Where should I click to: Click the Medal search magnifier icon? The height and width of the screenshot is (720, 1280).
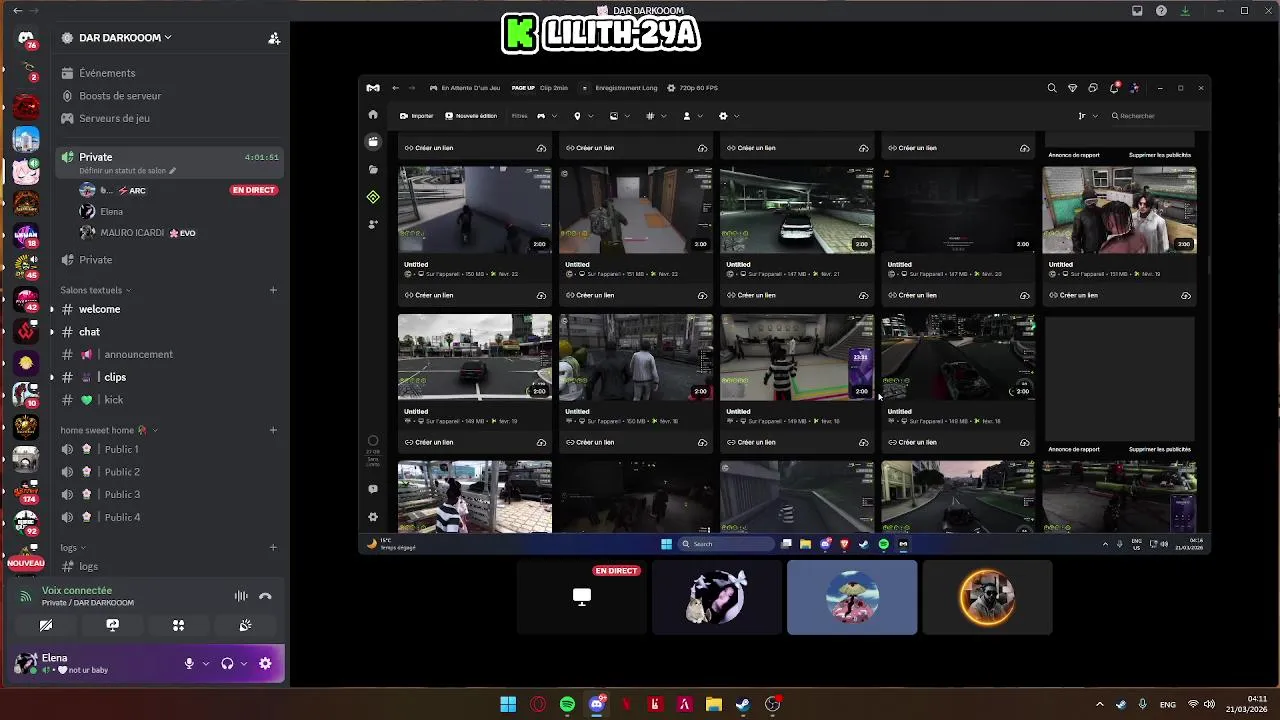[1052, 88]
